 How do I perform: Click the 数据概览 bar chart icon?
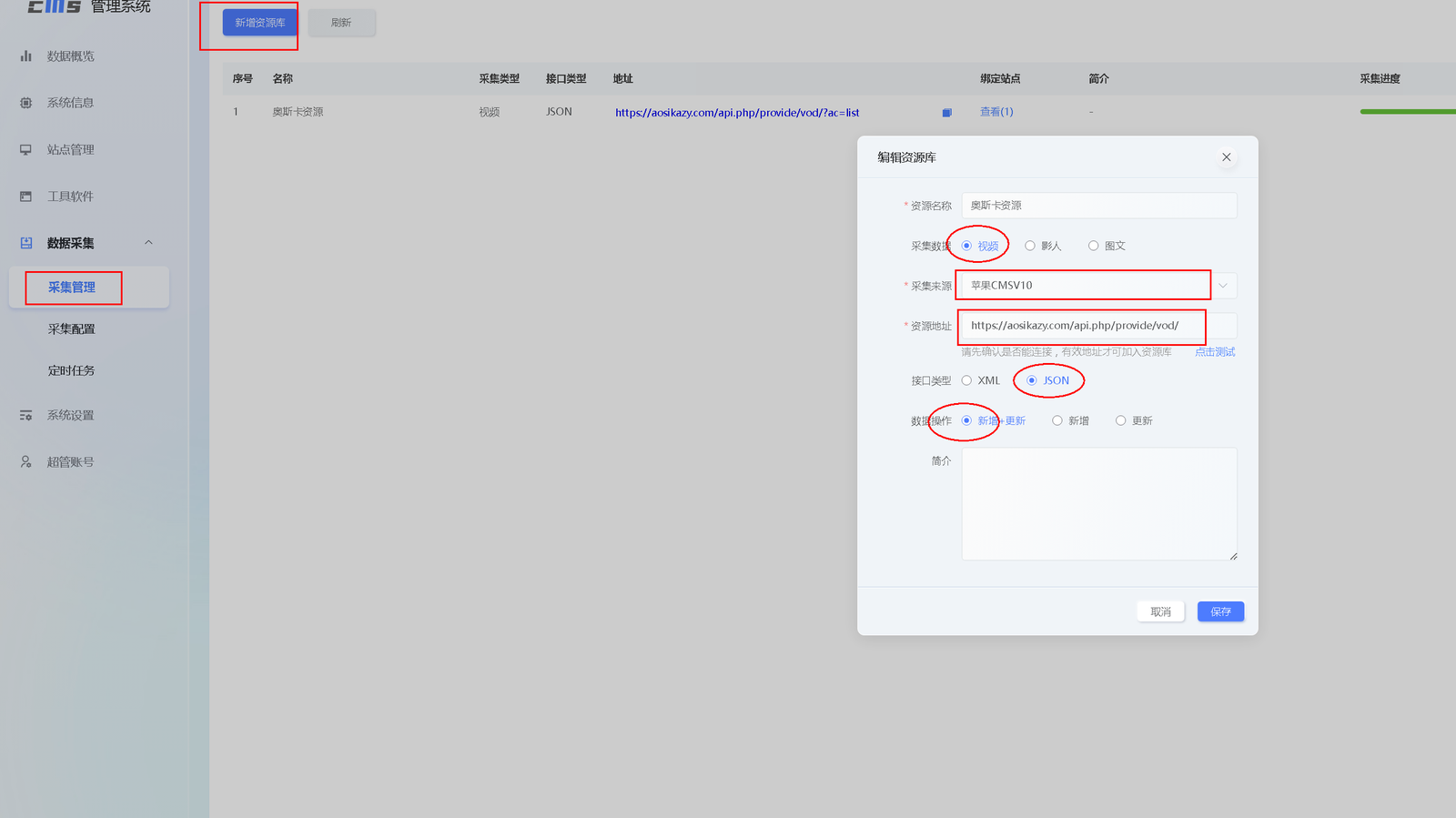coord(25,56)
